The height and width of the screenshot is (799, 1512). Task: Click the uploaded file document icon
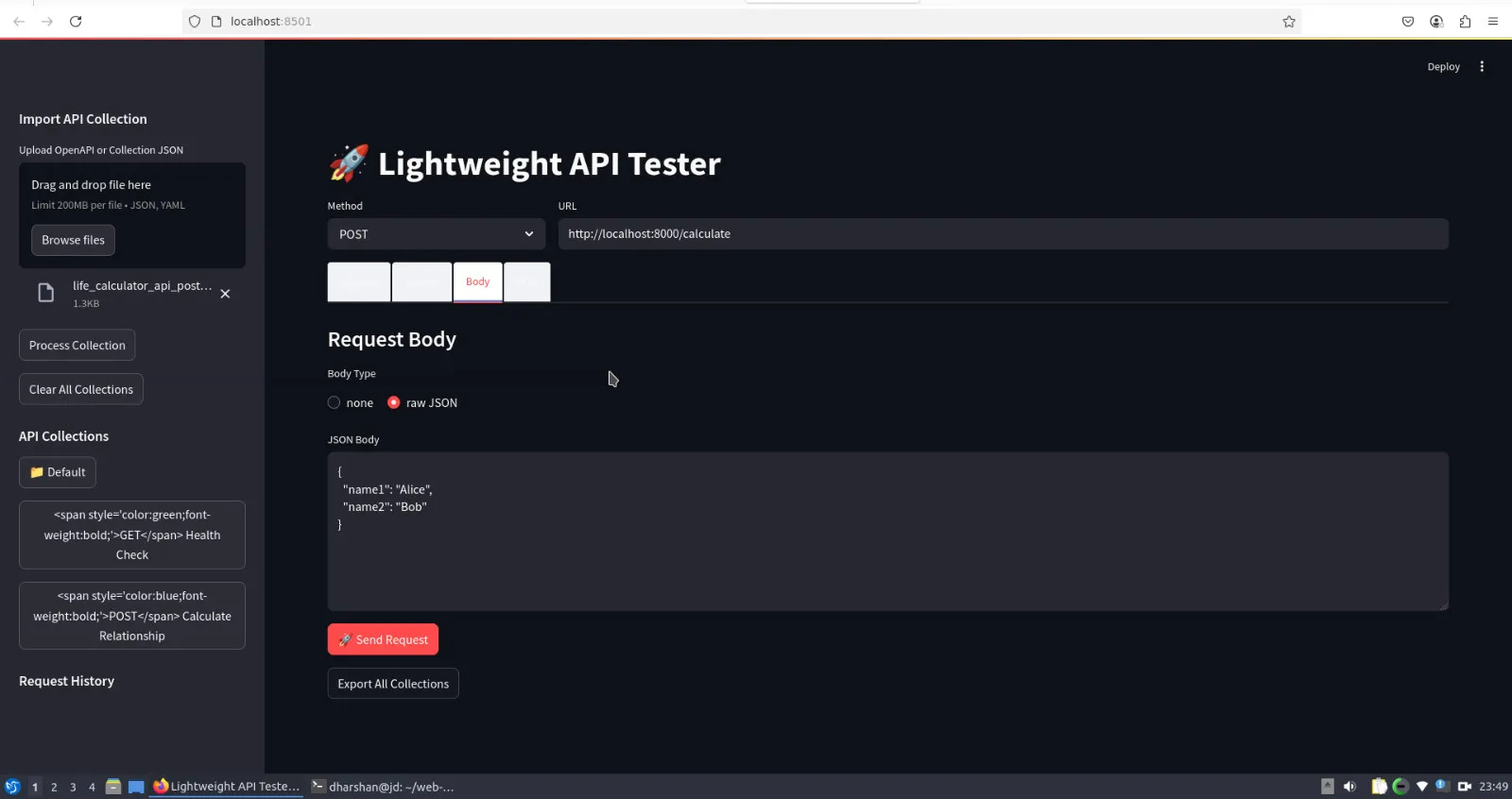tap(45, 293)
